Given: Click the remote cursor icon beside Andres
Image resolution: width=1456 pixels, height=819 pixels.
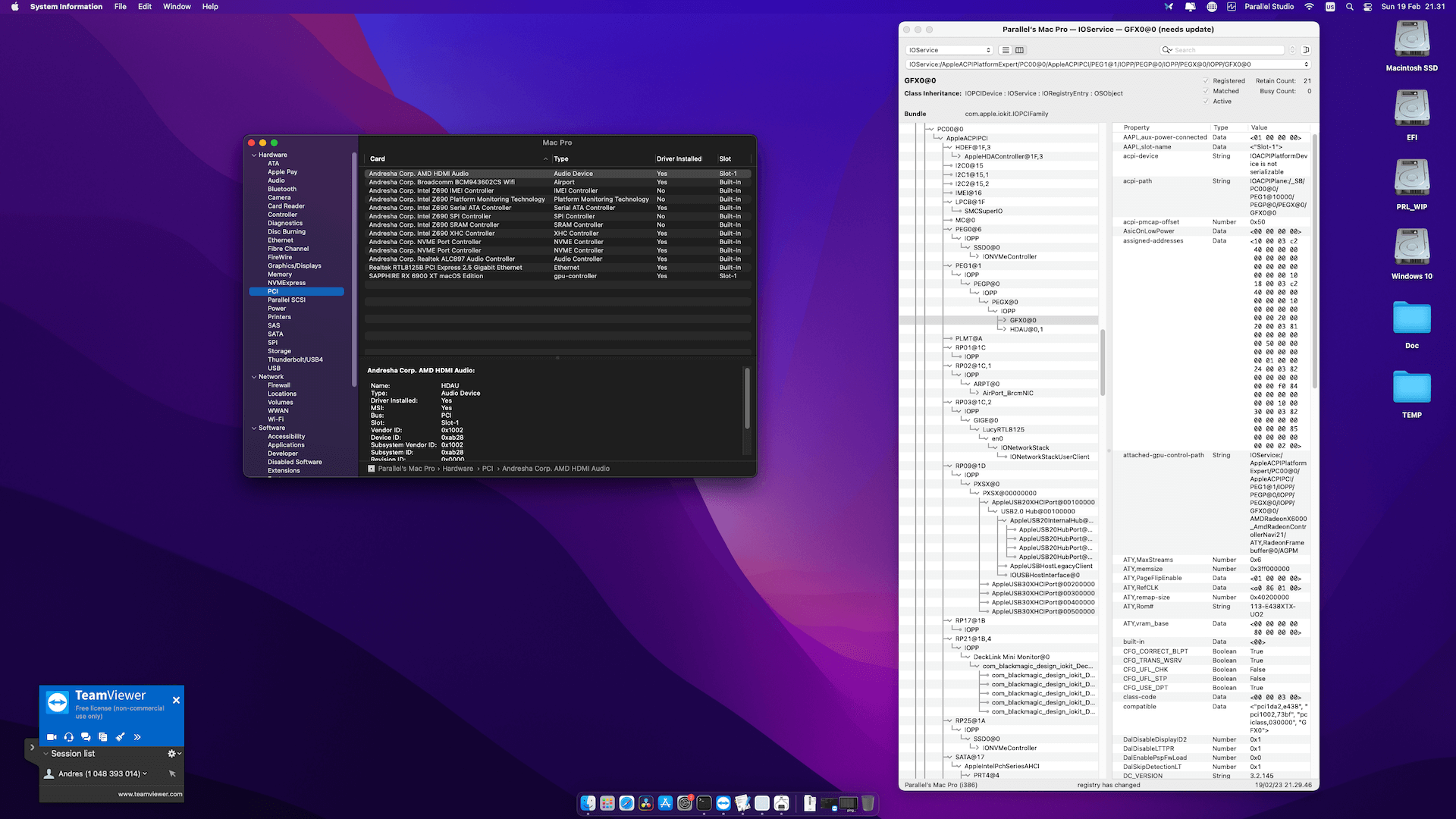Looking at the screenshot, I should coord(172,773).
